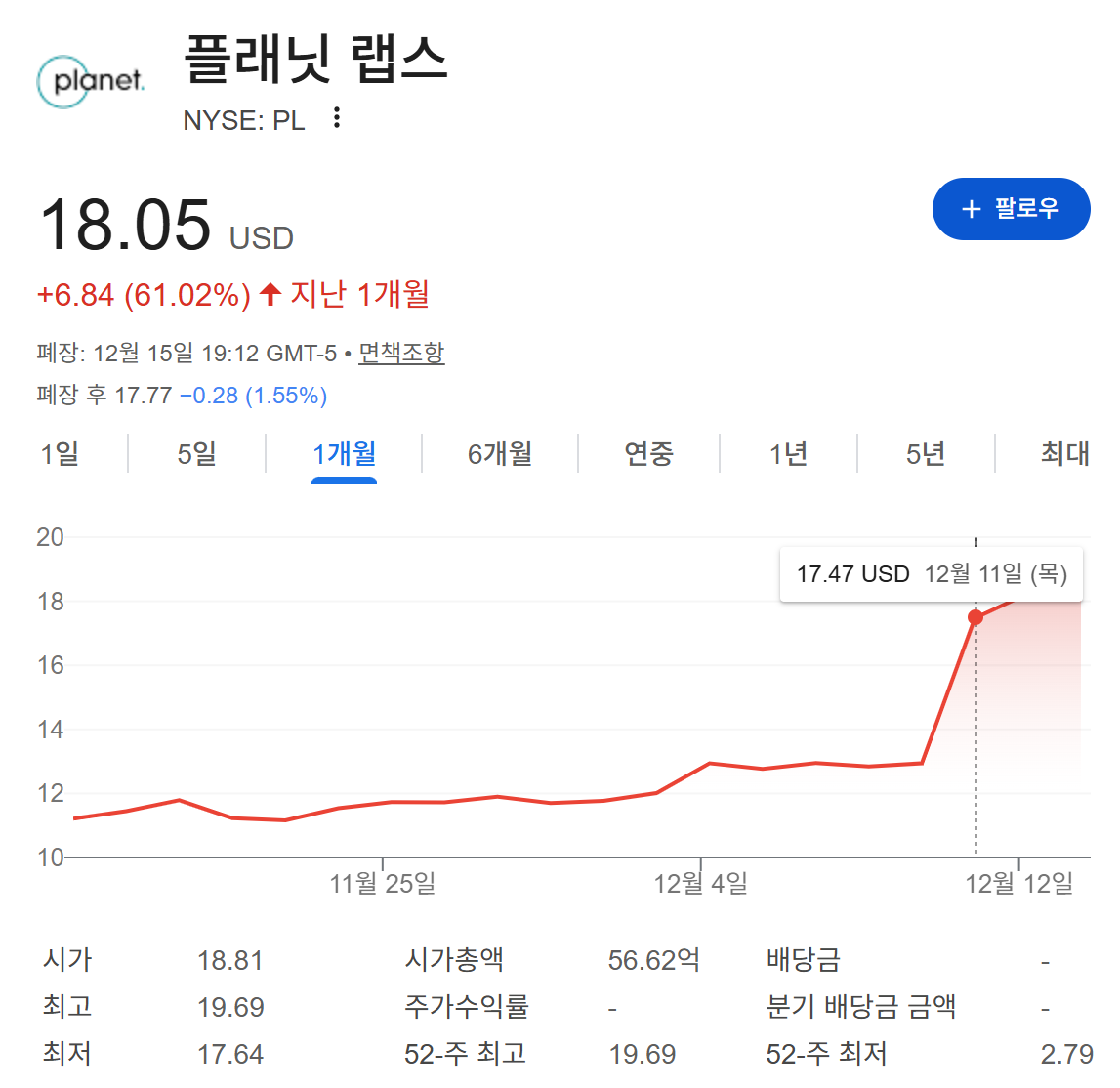Click the 17.47 USD chart tooltip
Viewport: 1120px width, 1088px height.
(x=932, y=574)
